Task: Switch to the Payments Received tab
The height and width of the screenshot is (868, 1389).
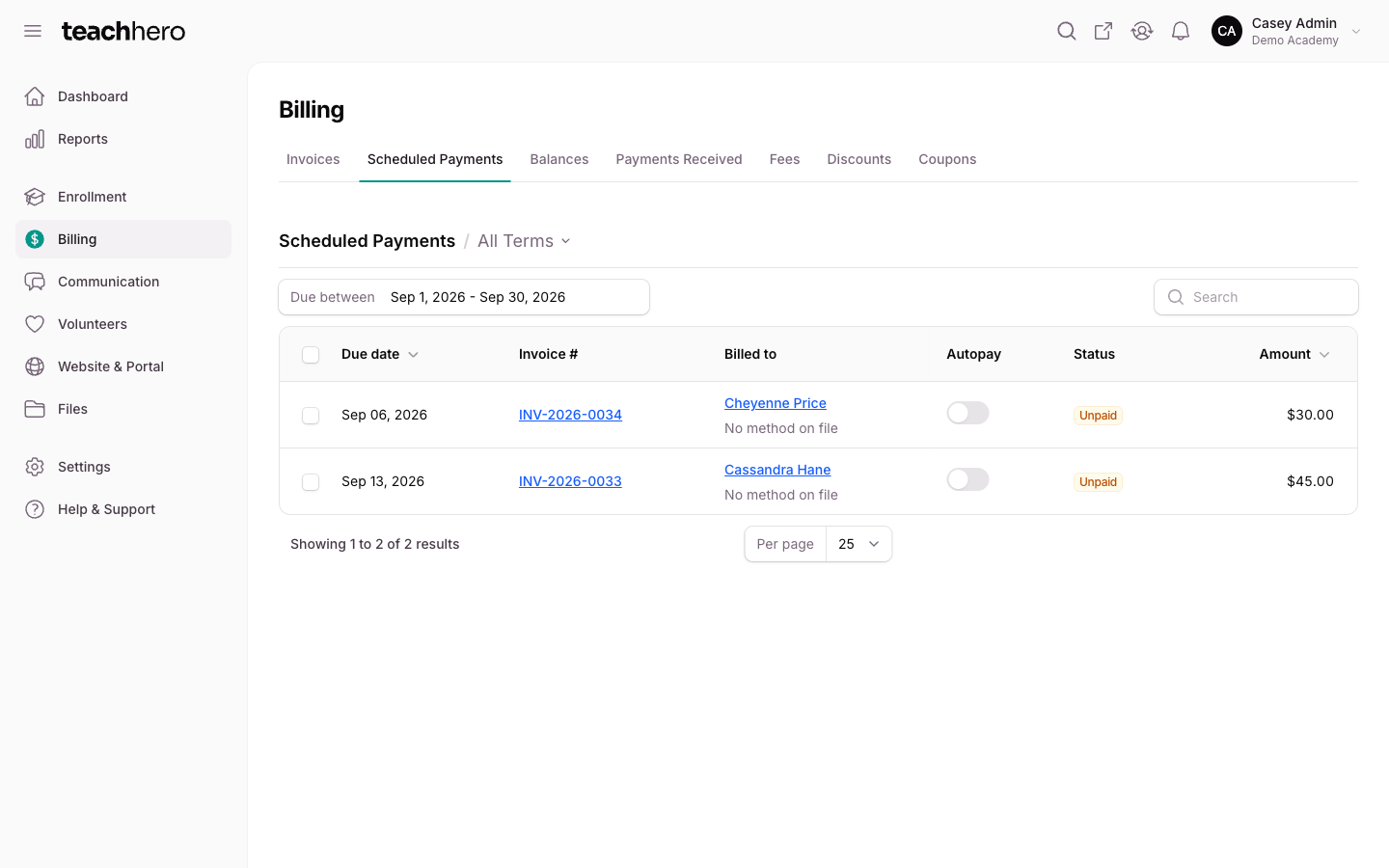Action: (x=679, y=159)
